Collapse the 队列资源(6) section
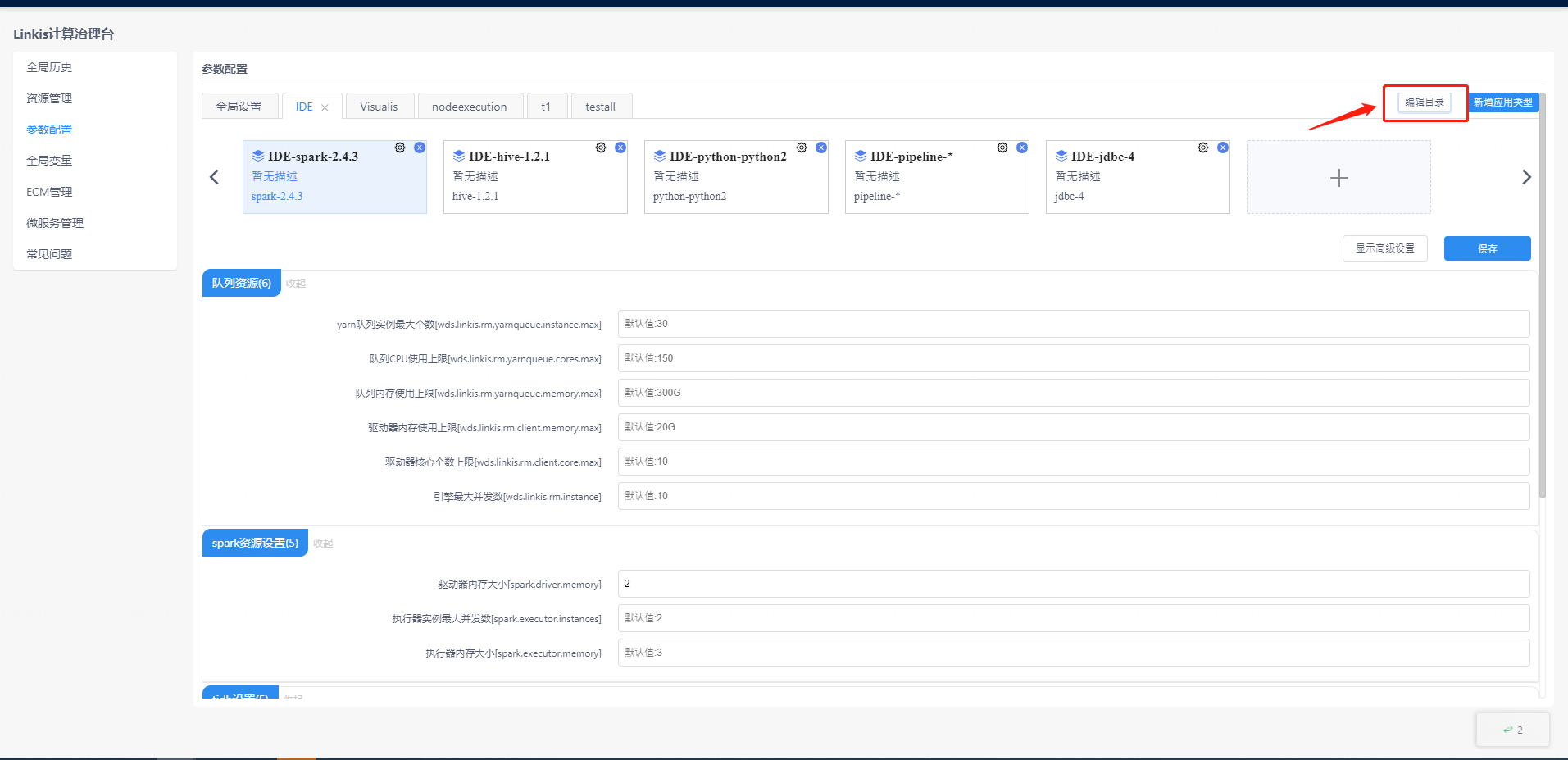 (x=296, y=284)
